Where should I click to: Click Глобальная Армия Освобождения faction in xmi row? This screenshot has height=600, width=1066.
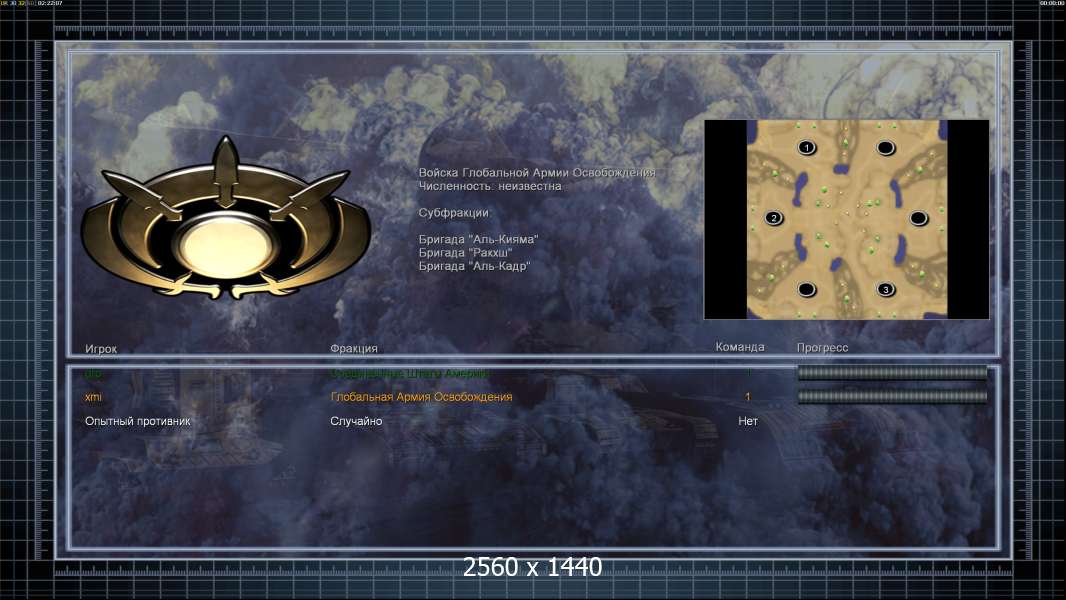coord(422,397)
